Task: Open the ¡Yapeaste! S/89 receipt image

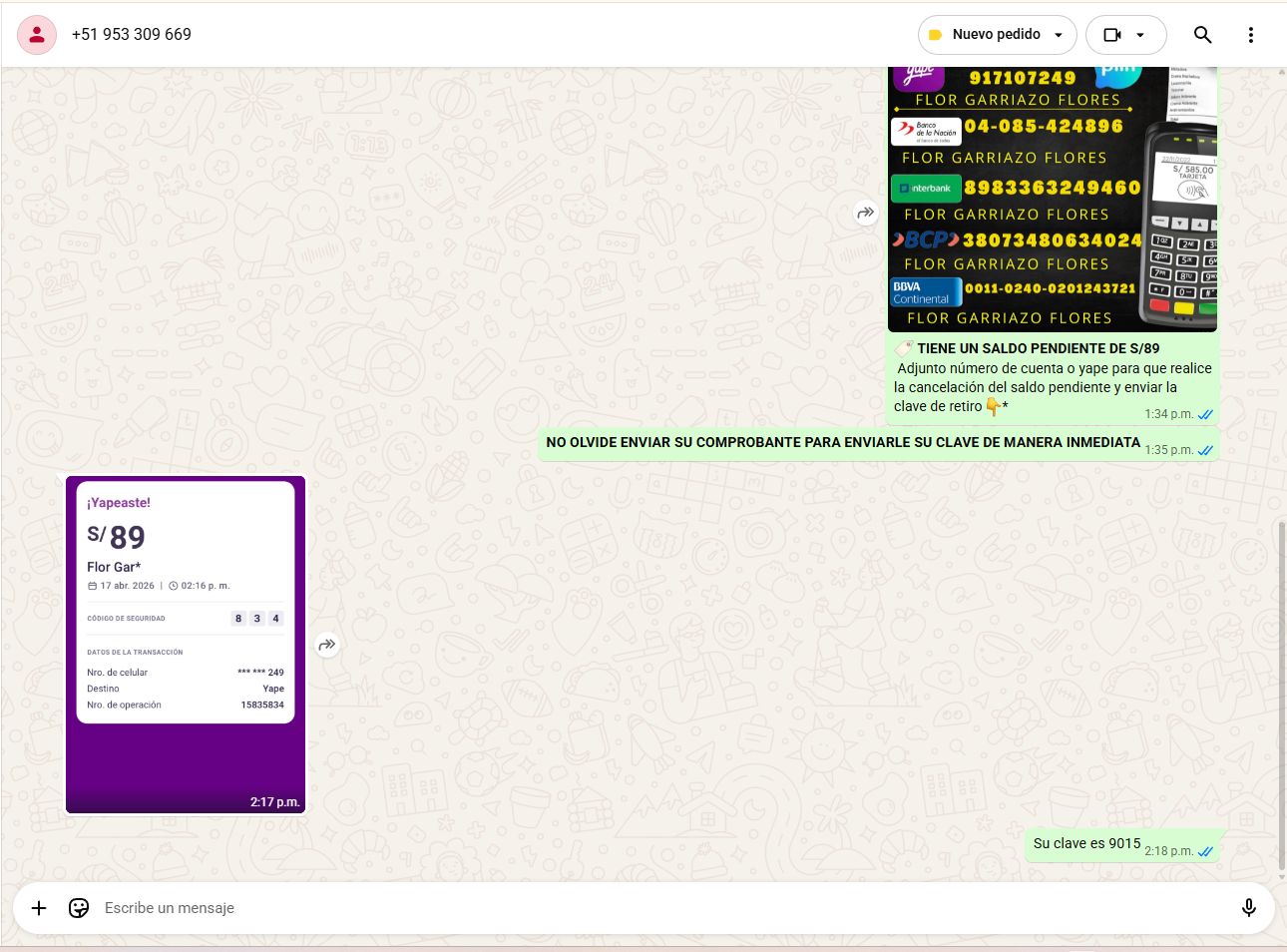Action: [x=186, y=645]
